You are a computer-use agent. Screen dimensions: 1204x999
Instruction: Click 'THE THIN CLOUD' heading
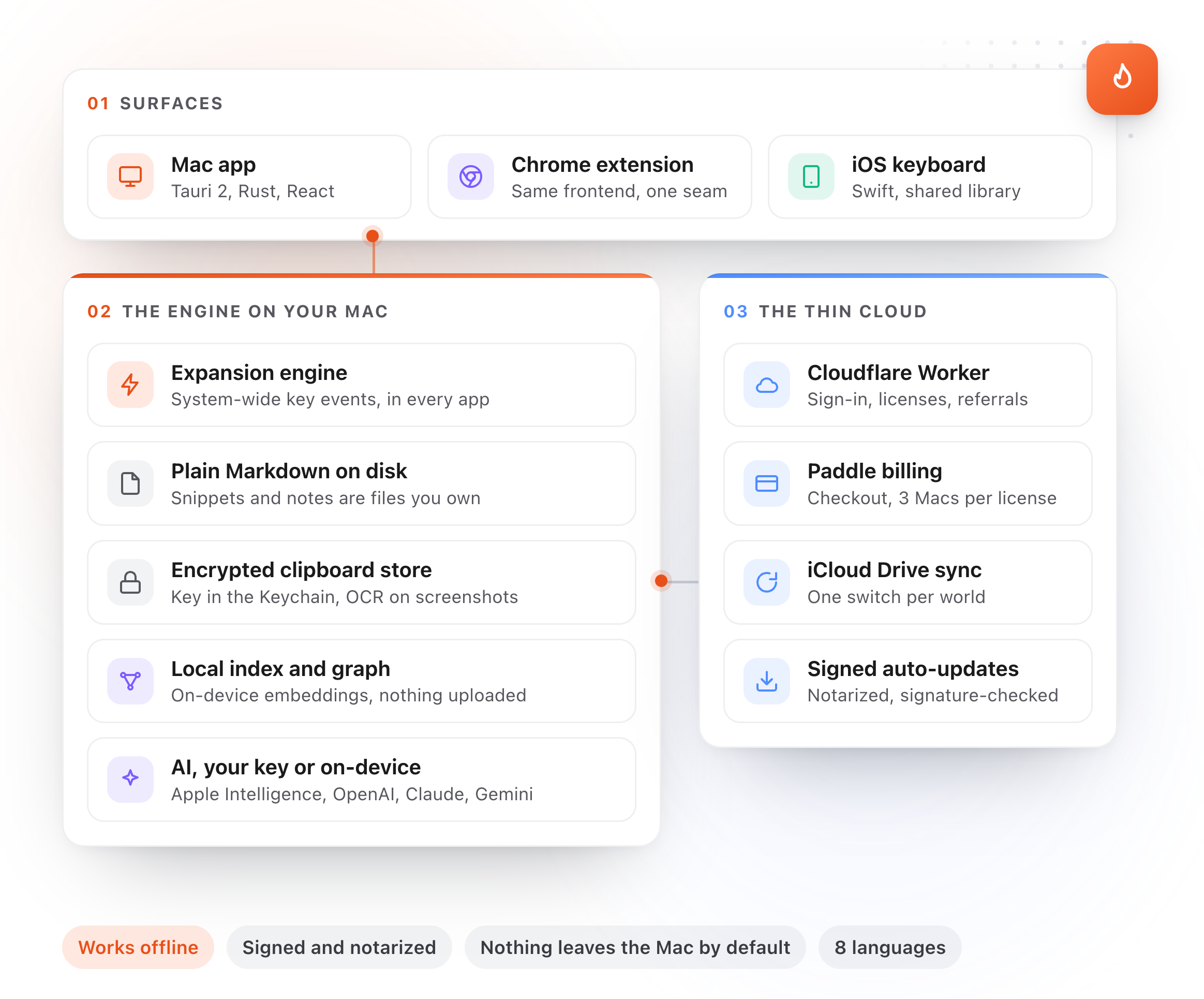(842, 312)
